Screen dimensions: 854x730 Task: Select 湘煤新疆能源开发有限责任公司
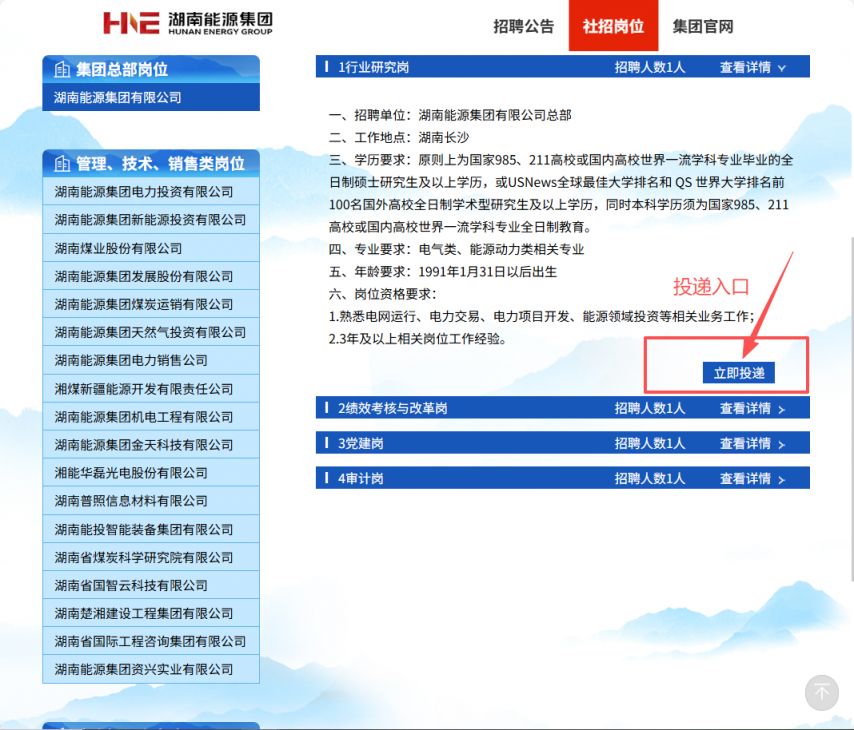[x=151, y=388]
